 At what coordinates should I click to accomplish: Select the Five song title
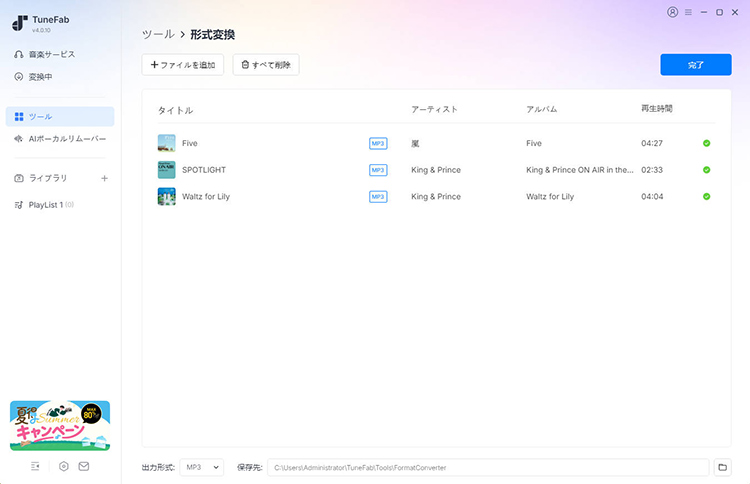coord(189,143)
